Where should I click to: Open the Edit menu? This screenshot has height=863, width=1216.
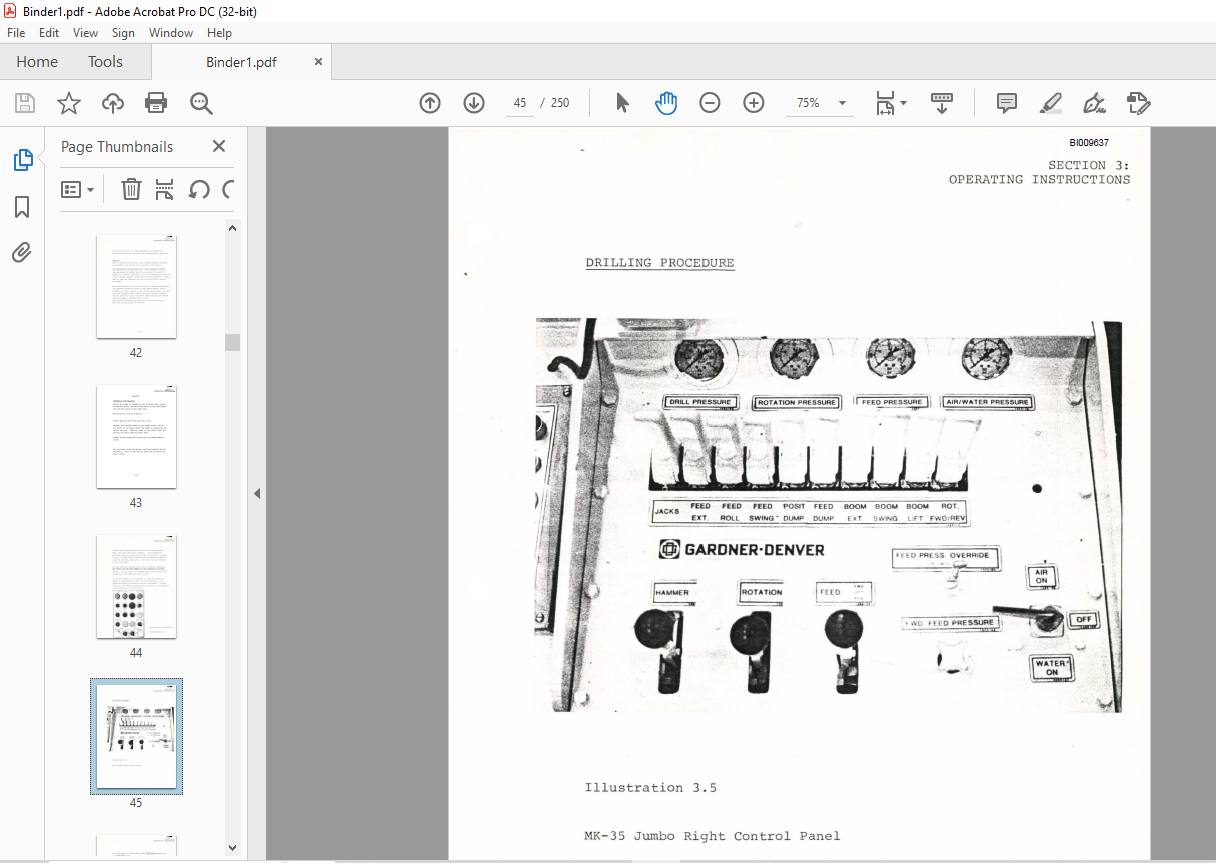pos(49,33)
